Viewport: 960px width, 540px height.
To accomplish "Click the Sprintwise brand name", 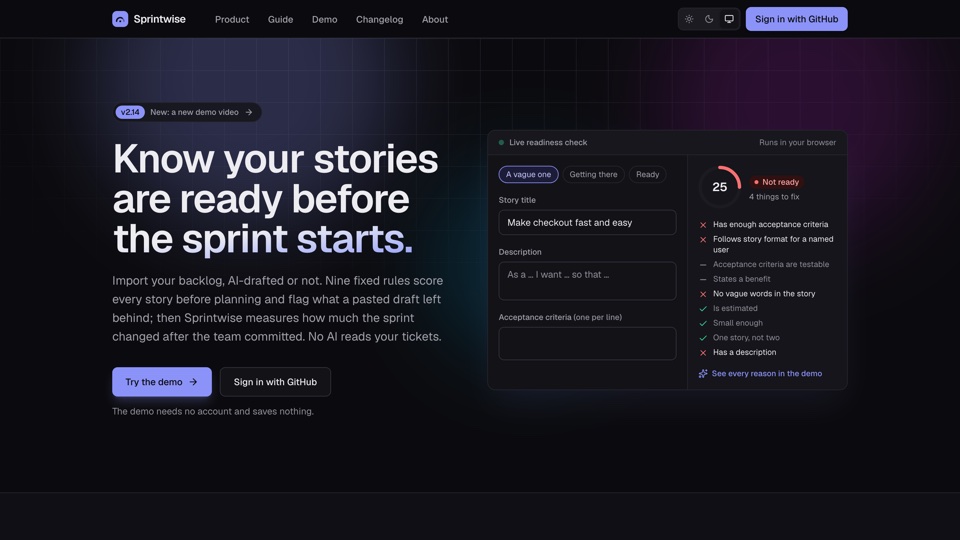I will 159,19.
